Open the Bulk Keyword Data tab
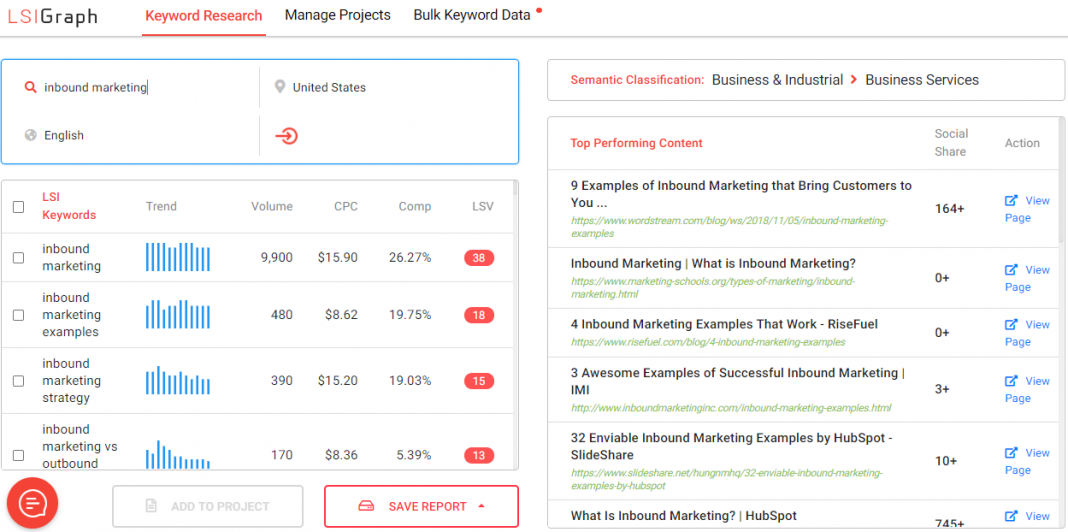Viewport: 1068px width, 532px height. 472,15
